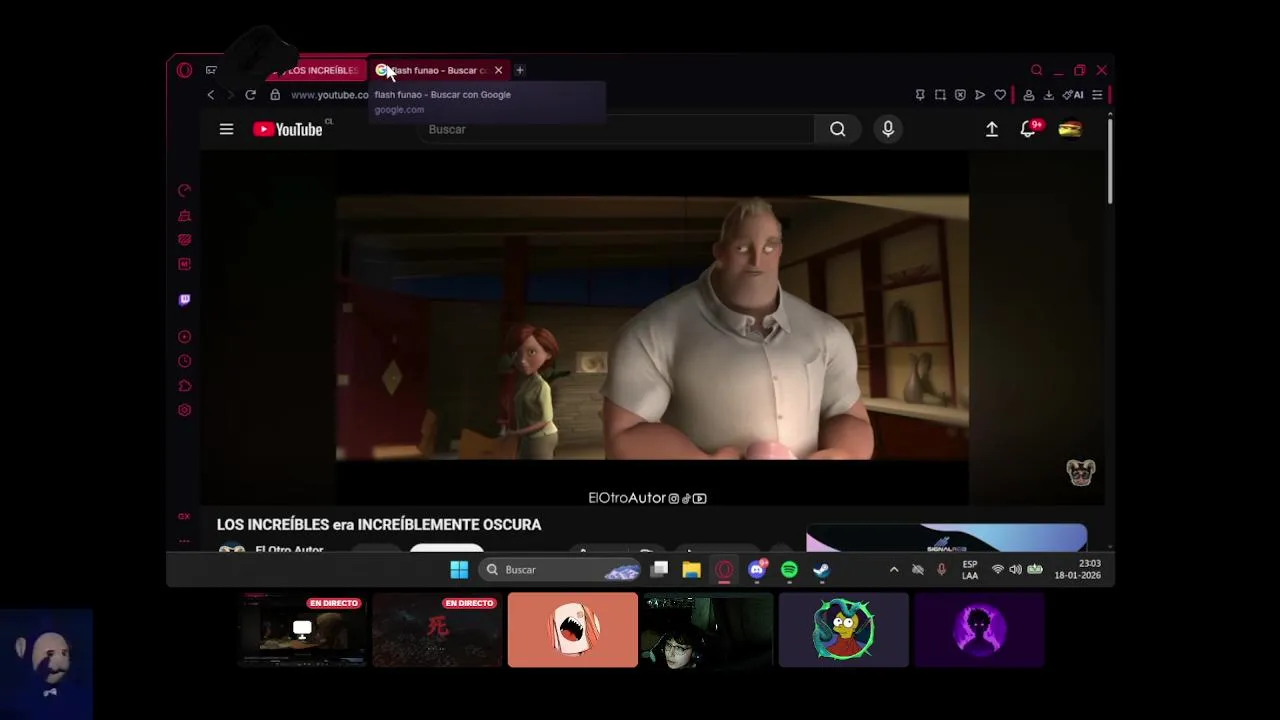Image resolution: width=1280 pixels, height=720 pixels.
Task: Close the flash funao tab
Action: click(498, 70)
